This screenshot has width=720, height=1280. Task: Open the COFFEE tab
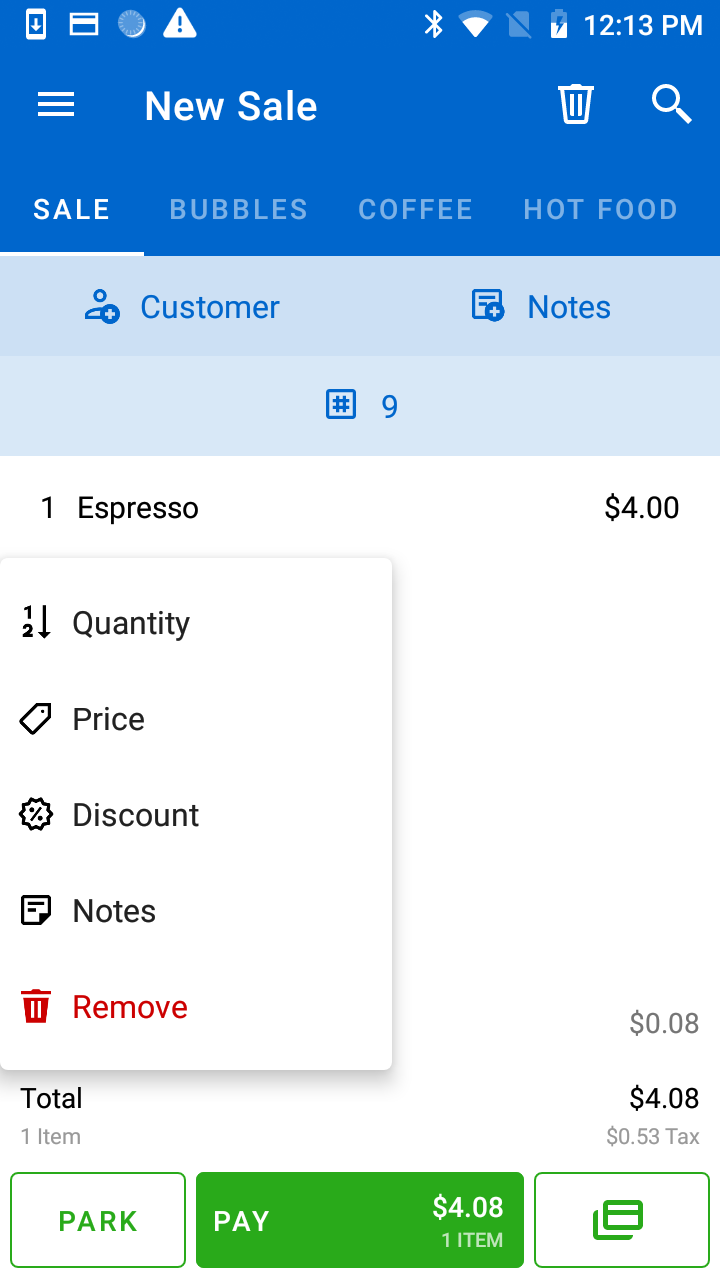tap(416, 209)
